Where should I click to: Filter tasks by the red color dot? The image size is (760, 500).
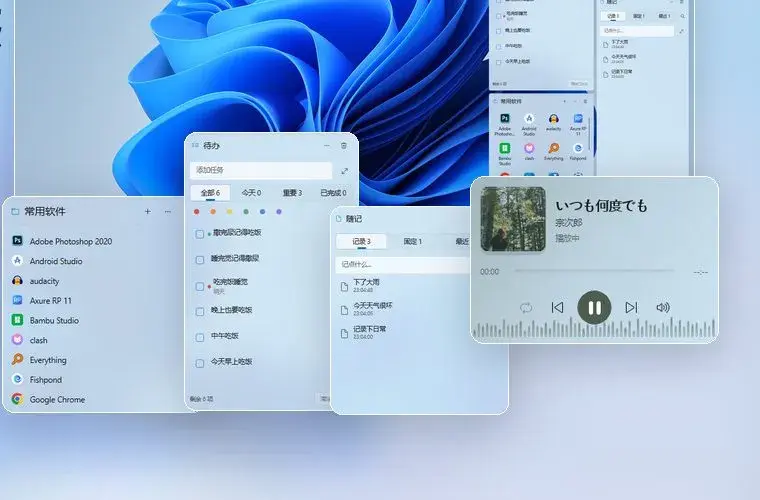point(196,212)
